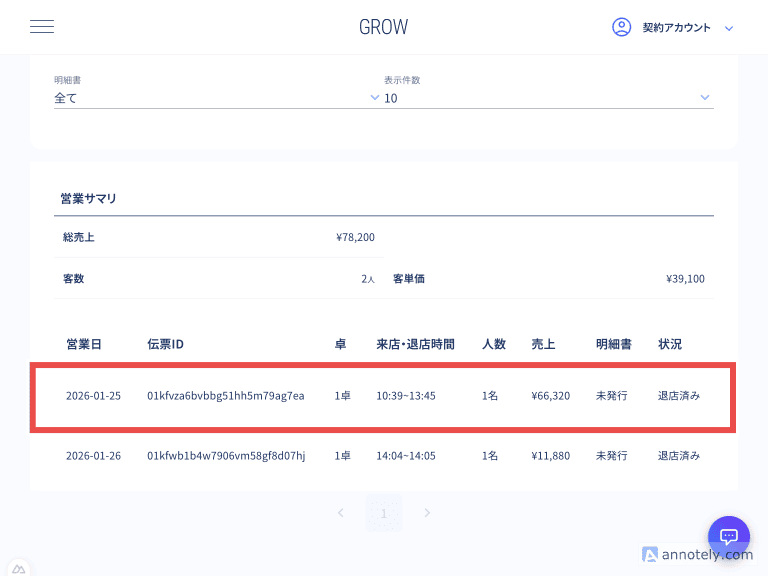Screen dimensions: 768x576
Task: Select page 1 in pagination
Action: pyautogui.click(x=384, y=513)
